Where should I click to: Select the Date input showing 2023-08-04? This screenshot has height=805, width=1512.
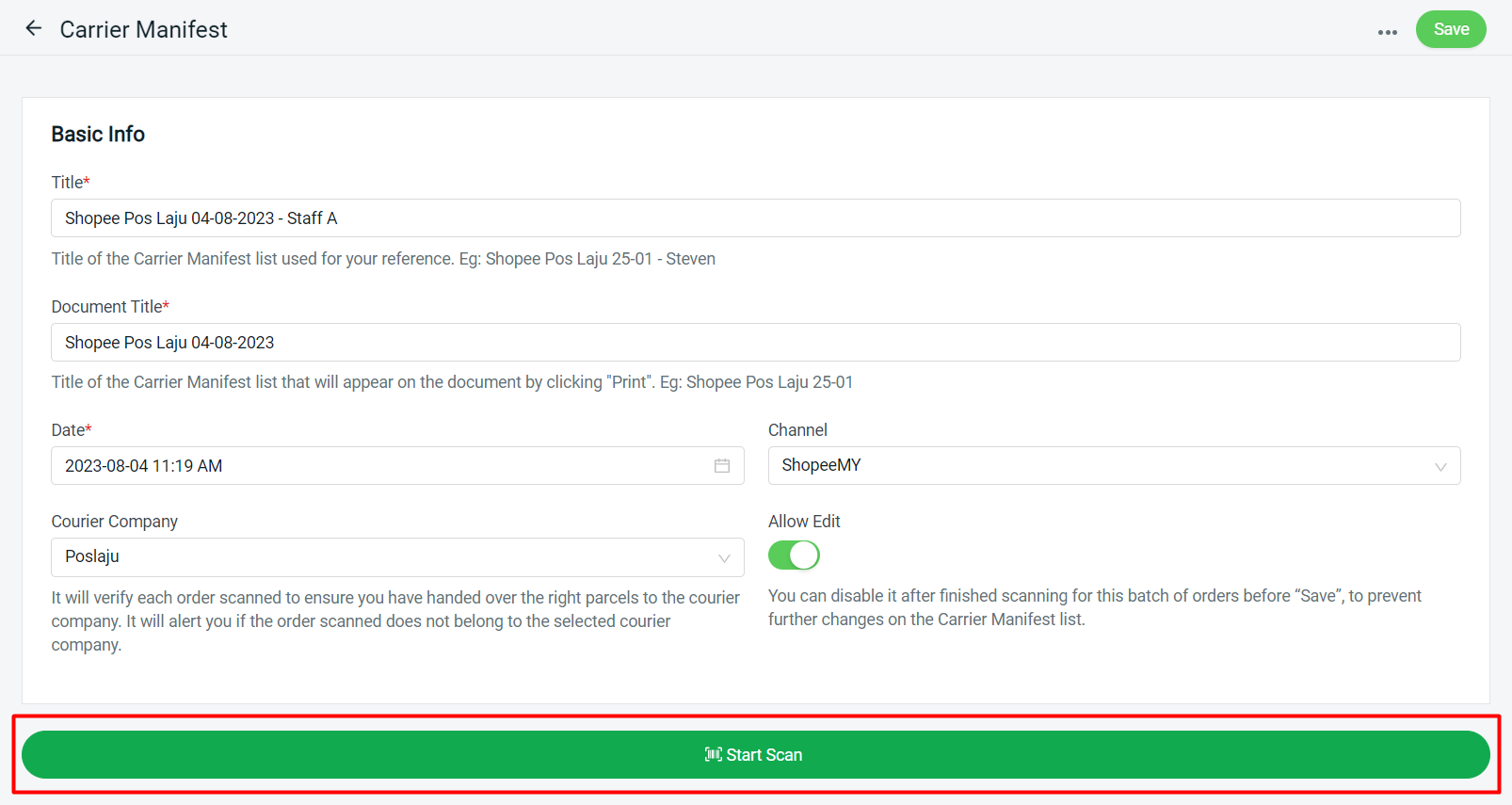pyautogui.click(x=377, y=466)
